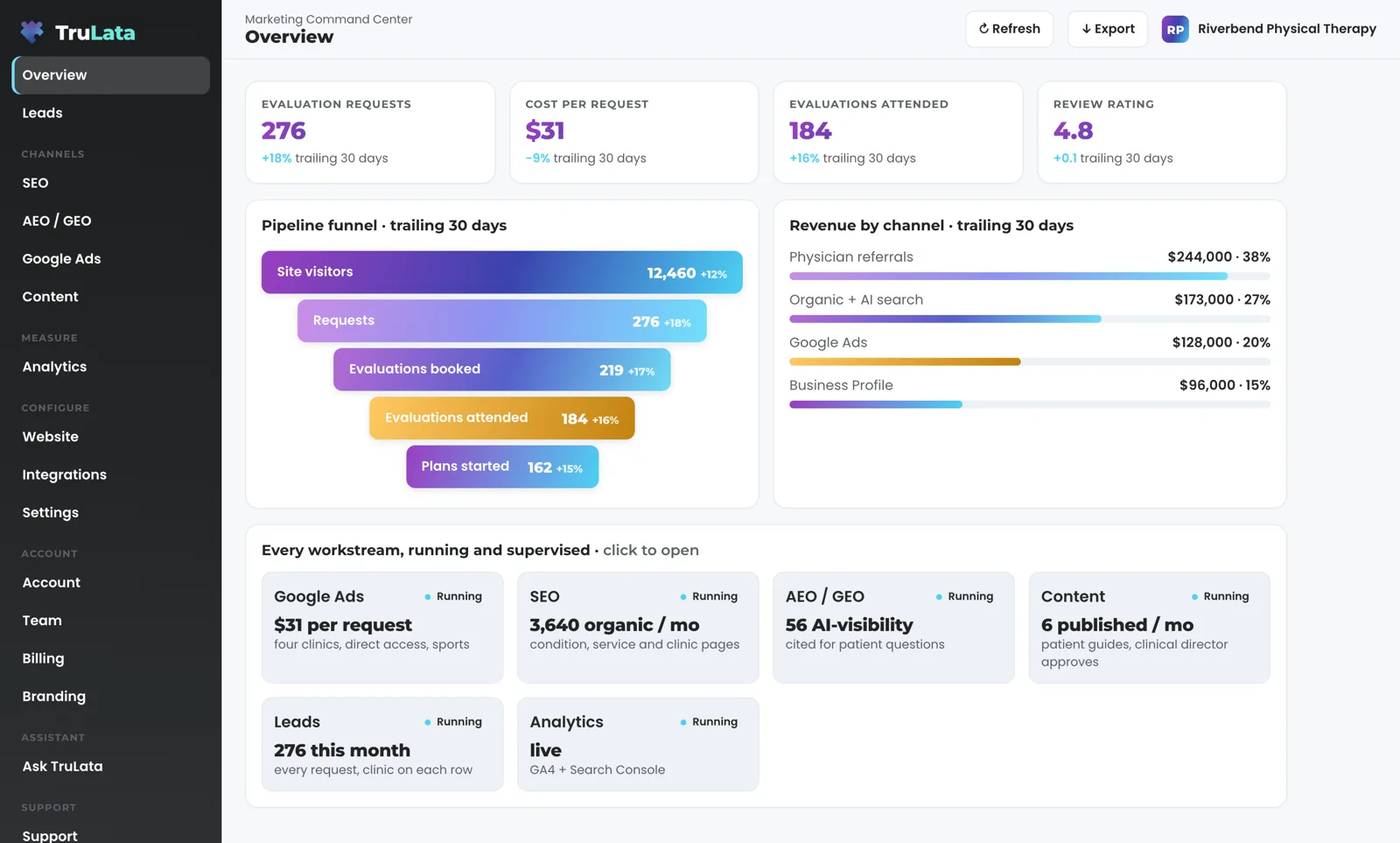Open Team page
Image resolution: width=1400 pixels, height=843 pixels.
point(111,621)
